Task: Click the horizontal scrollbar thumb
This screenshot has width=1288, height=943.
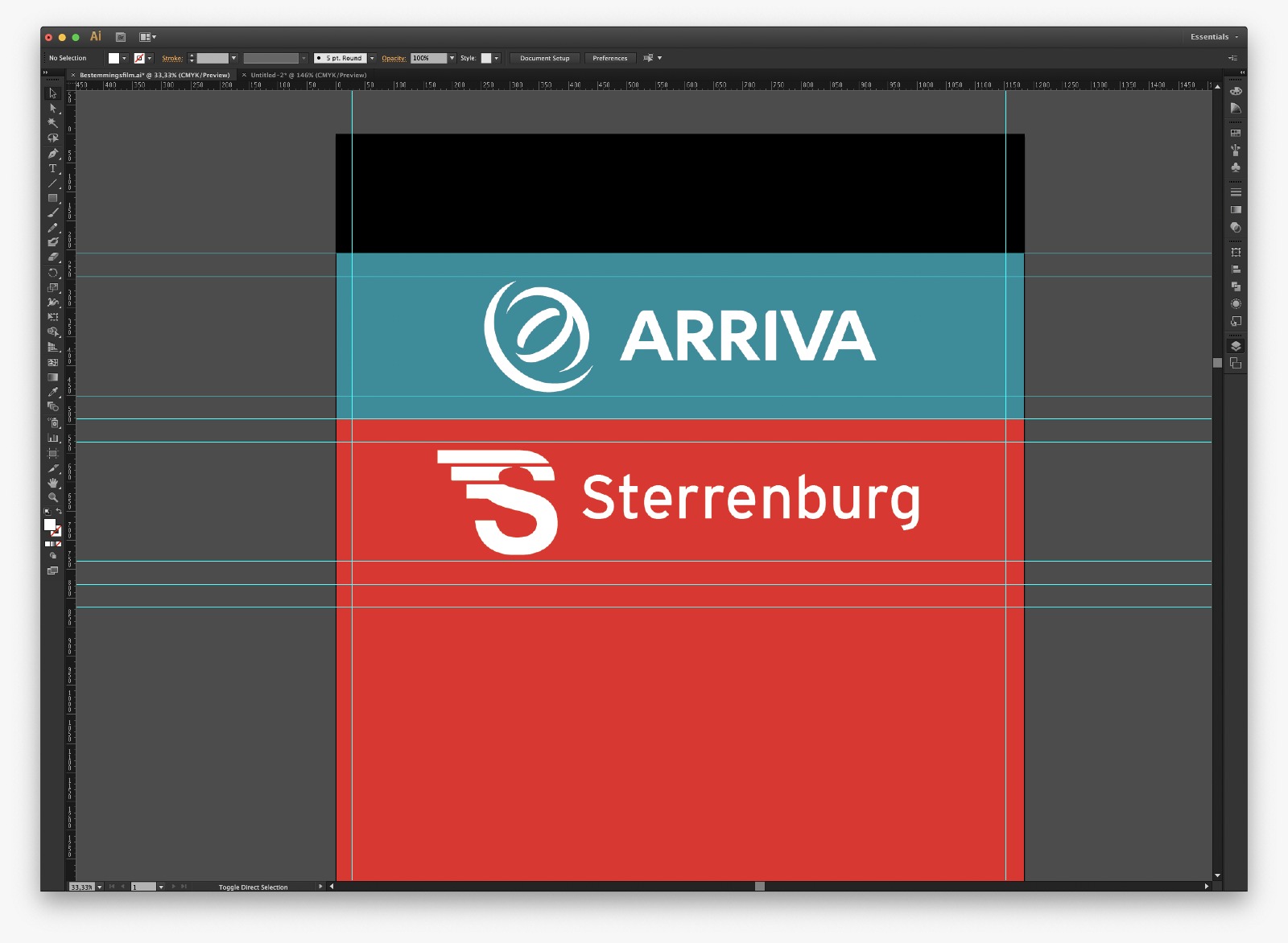Action: [x=759, y=886]
